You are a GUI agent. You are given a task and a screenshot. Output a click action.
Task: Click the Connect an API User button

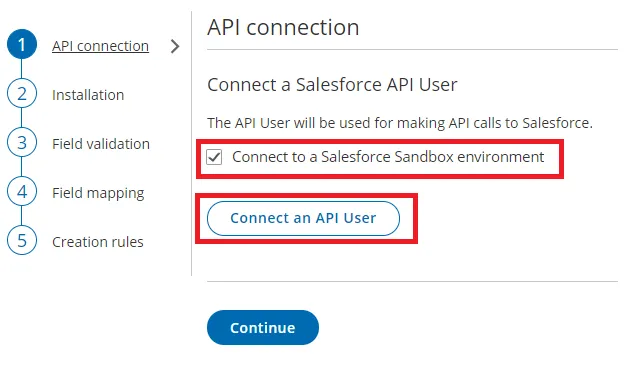click(x=303, y=218)
